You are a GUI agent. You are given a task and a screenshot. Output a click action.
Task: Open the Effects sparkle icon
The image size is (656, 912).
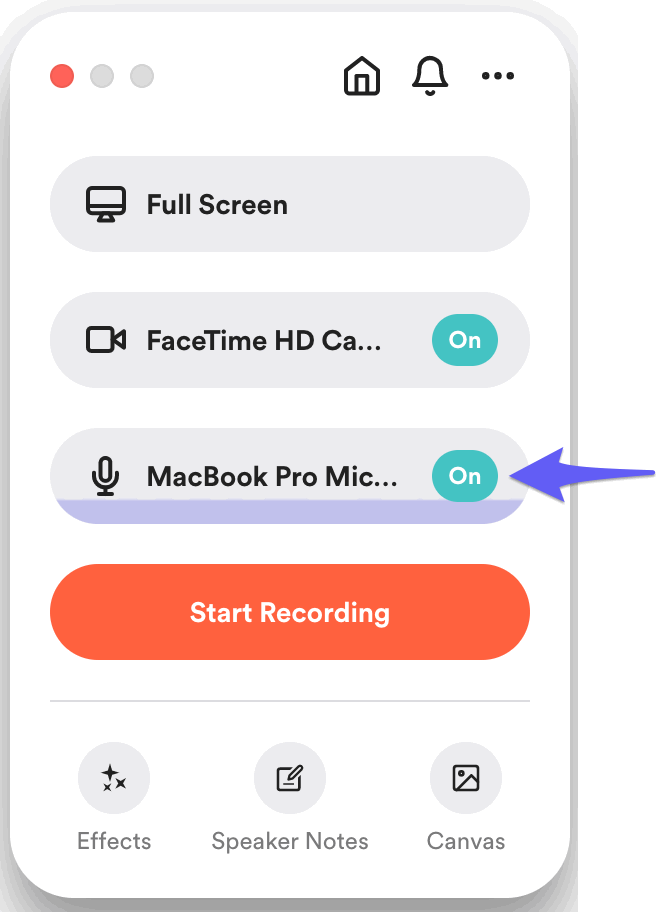(x=114, y=778)
